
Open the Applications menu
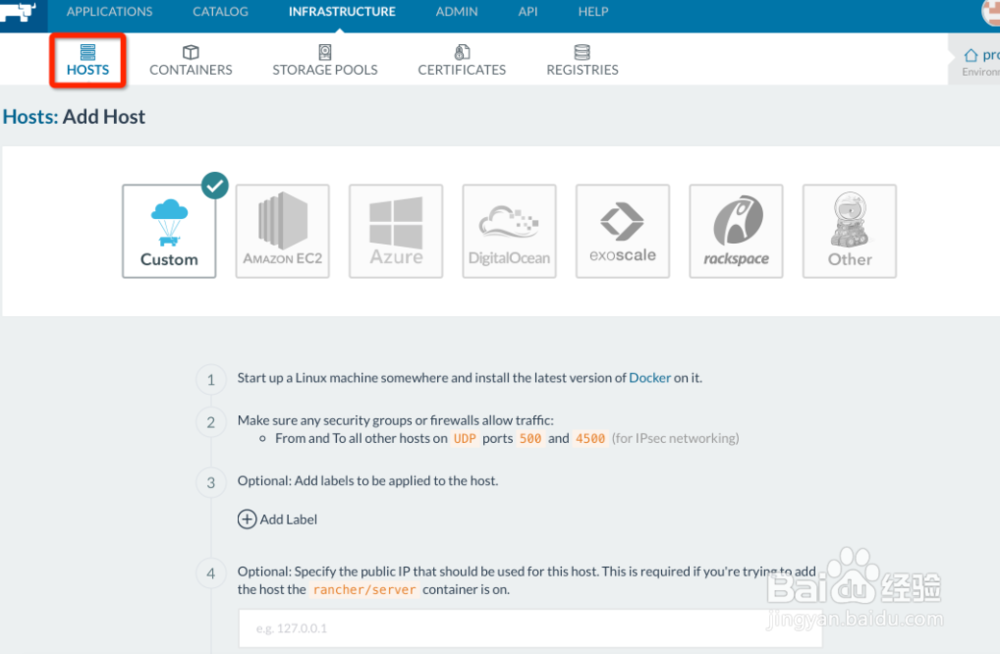click(x=109, y=11)
